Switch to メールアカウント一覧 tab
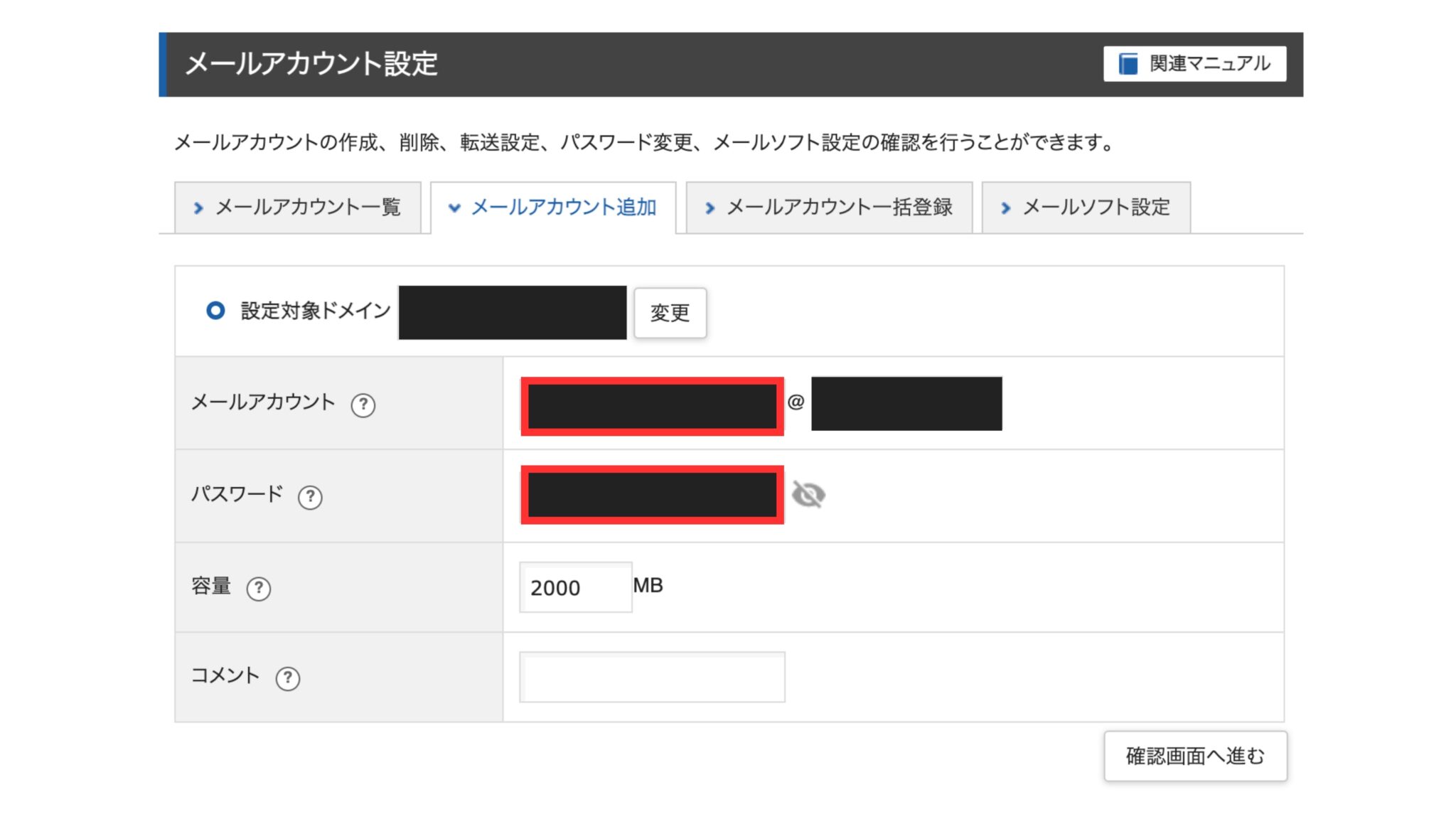The image size is (1456, 819). tap(307, 207)
